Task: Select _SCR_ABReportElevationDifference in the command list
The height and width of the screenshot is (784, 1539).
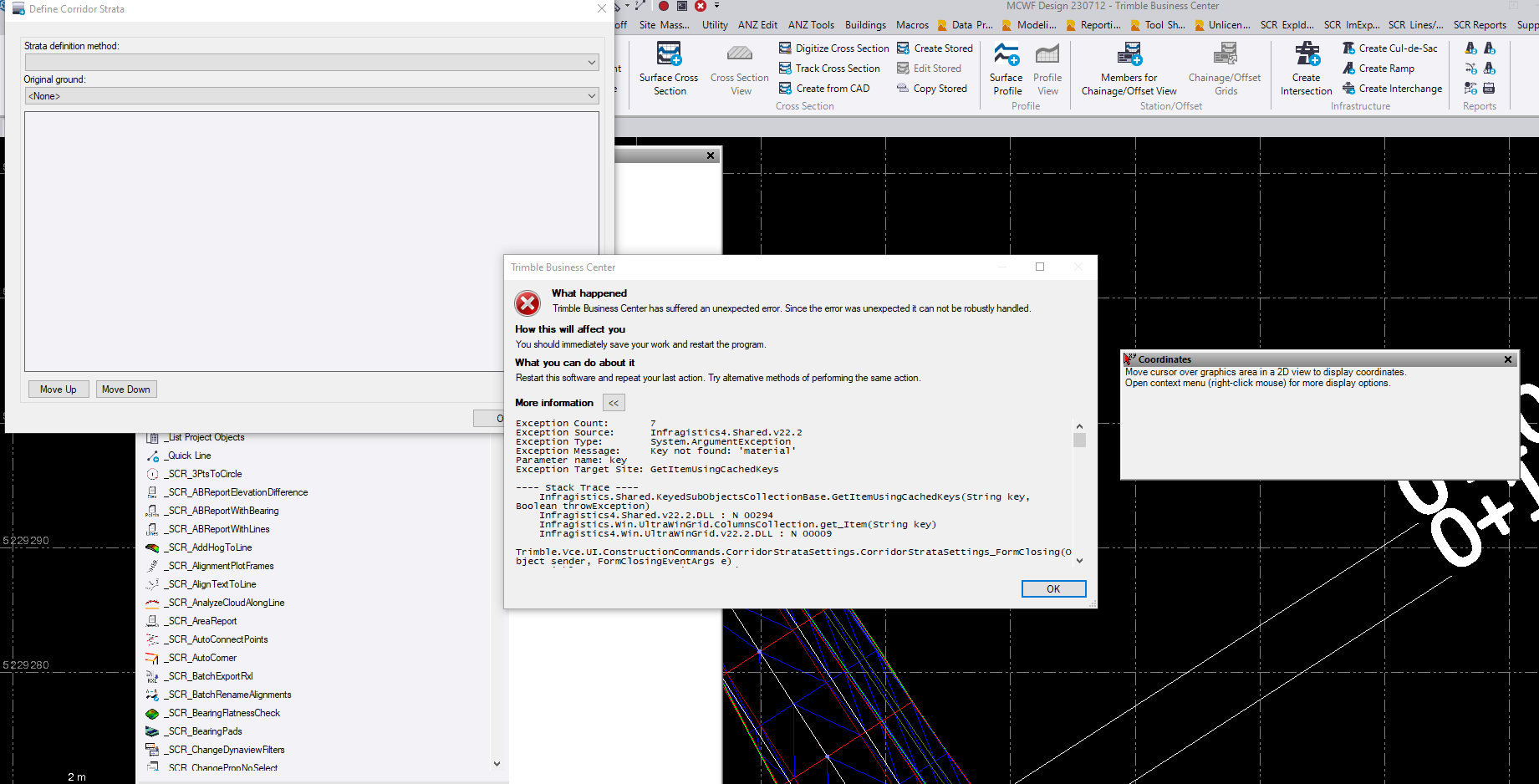Action: [x=237, y=492]
